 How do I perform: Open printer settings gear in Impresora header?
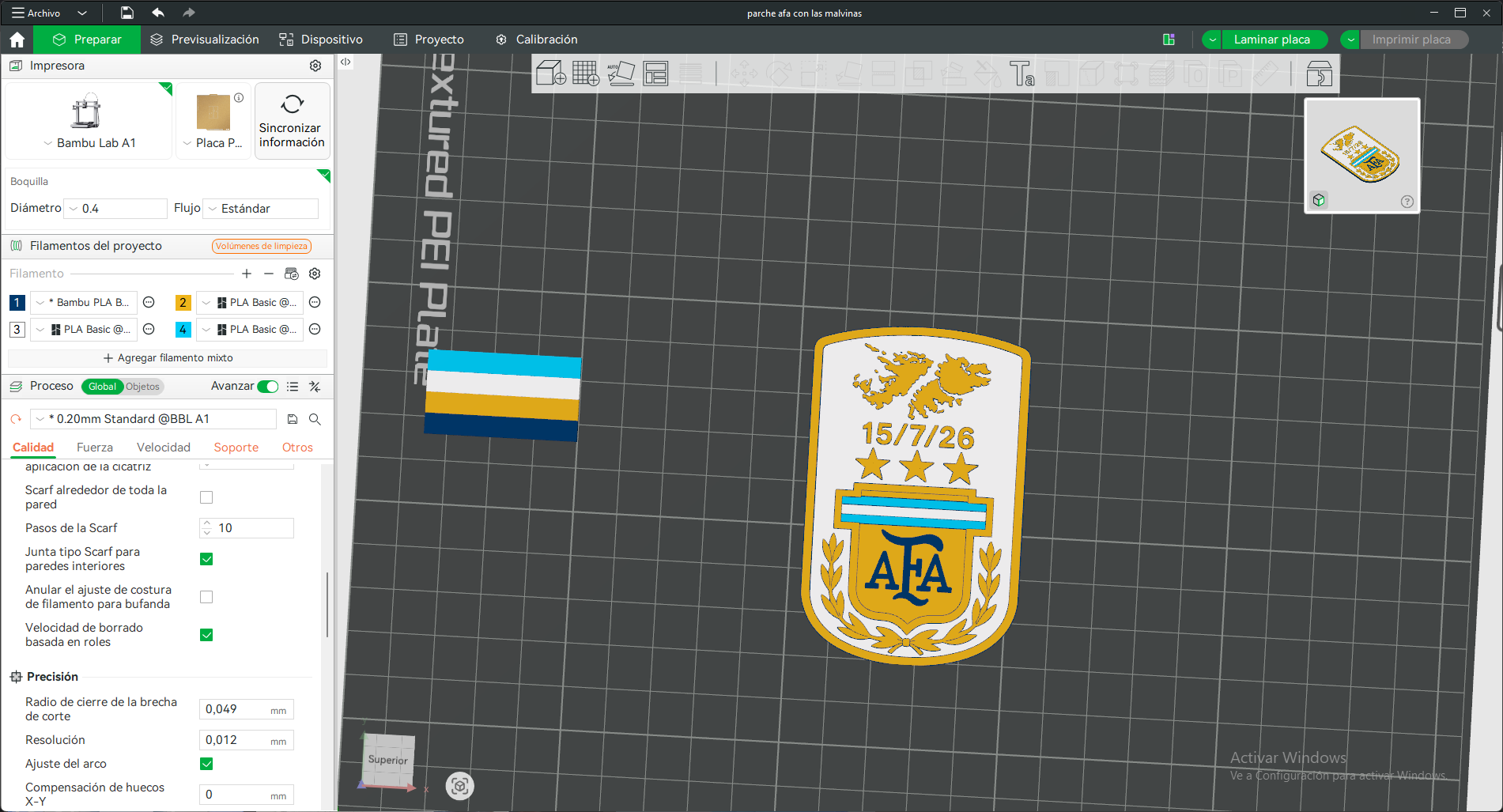[x=315, y=66]
